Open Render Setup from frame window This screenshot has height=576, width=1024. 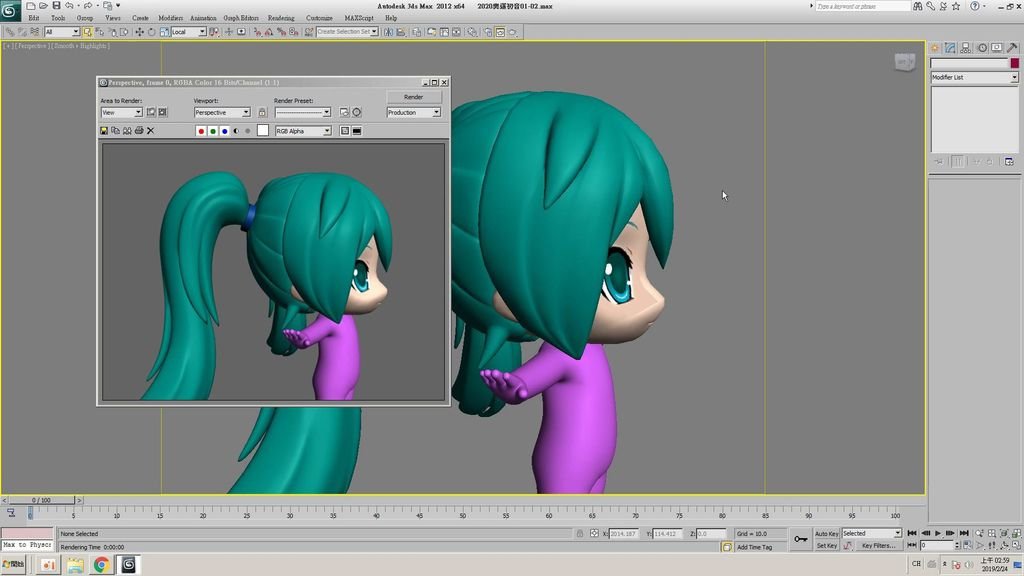click(x=344, y=112)
